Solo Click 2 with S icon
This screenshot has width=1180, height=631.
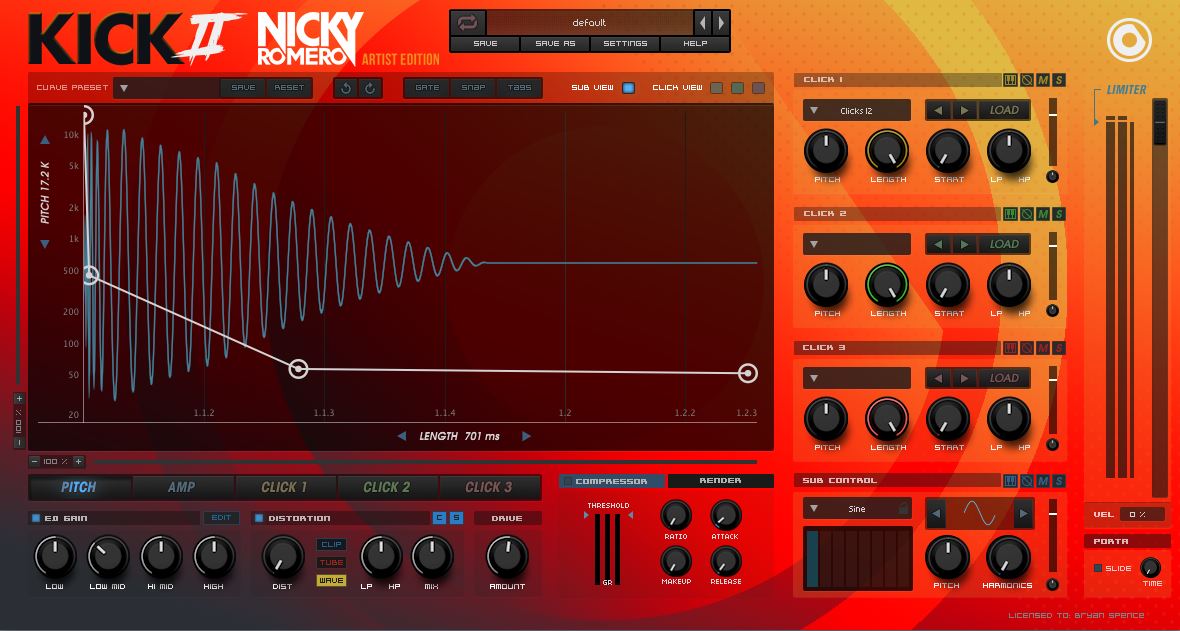pyautogui.click(x=1059, y=214)
